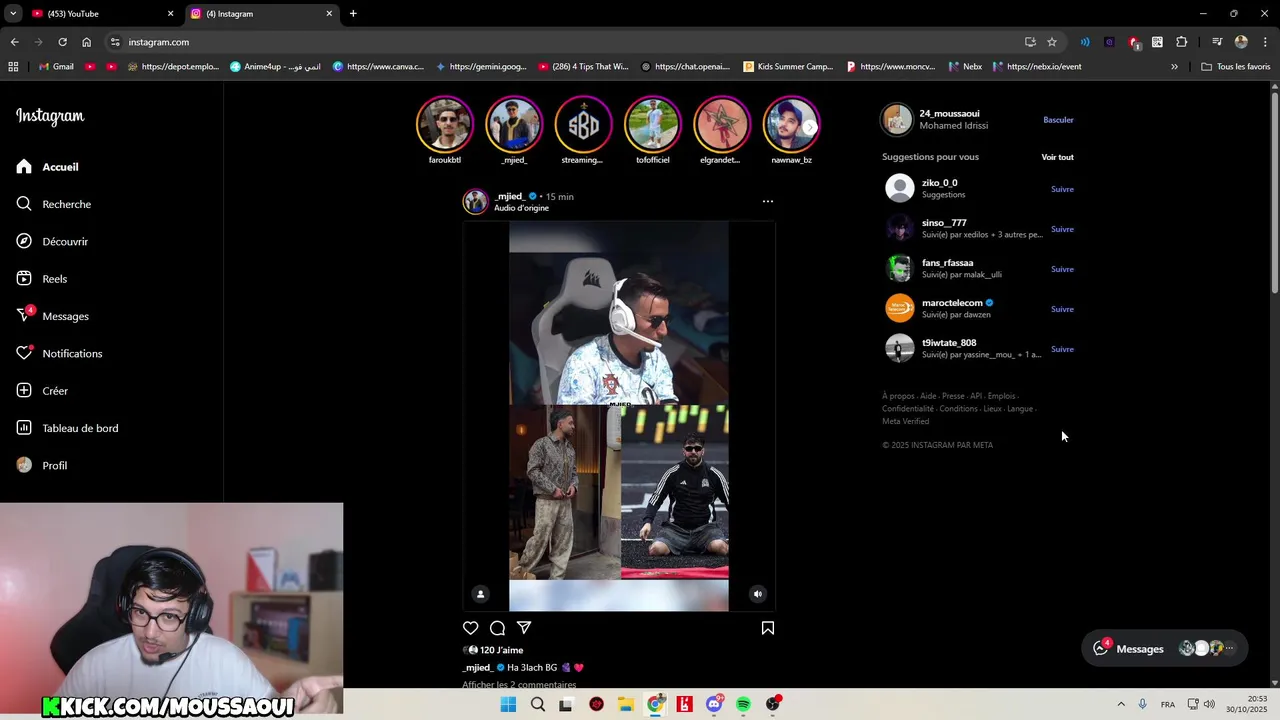
Task: Open a new browser tab
Action: 353,14
